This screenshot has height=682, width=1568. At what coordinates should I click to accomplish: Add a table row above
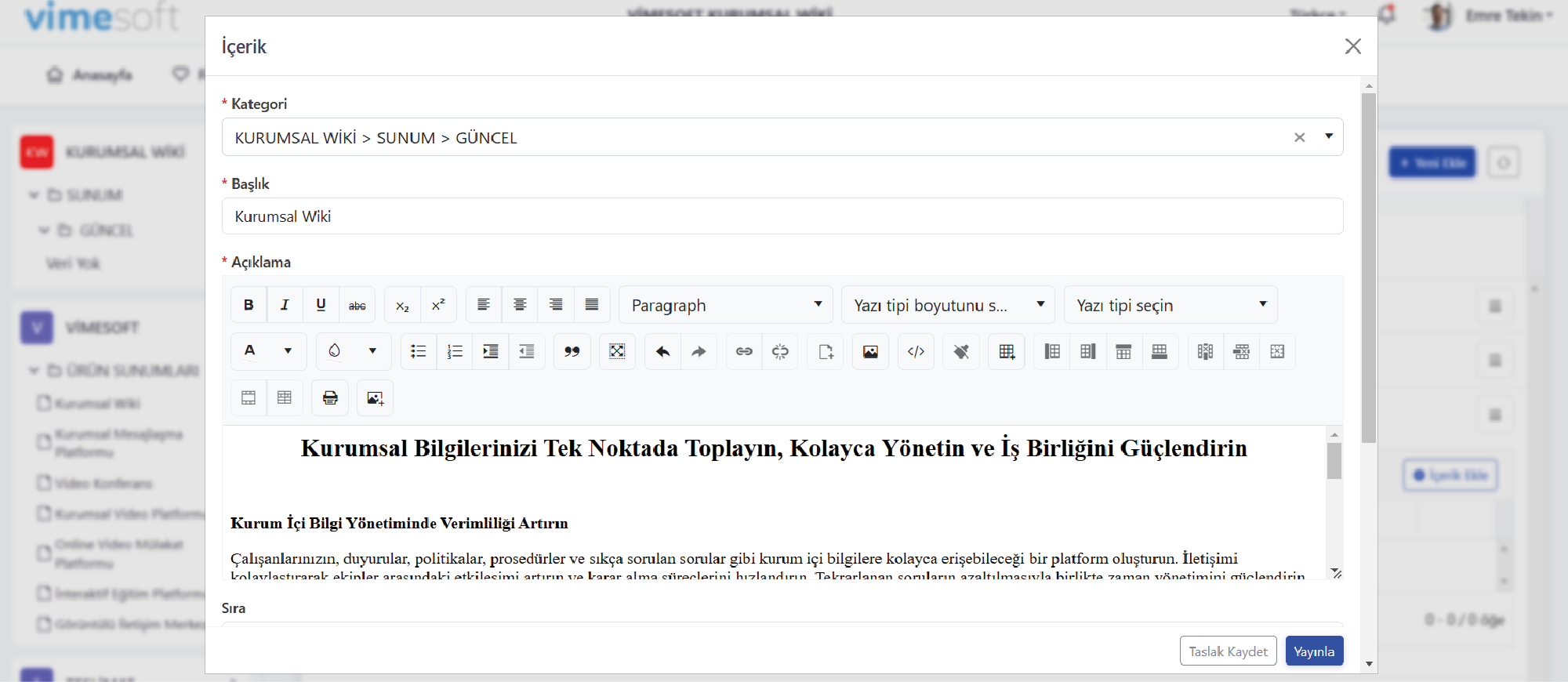pyautogui.click(x=1123, y=351)
